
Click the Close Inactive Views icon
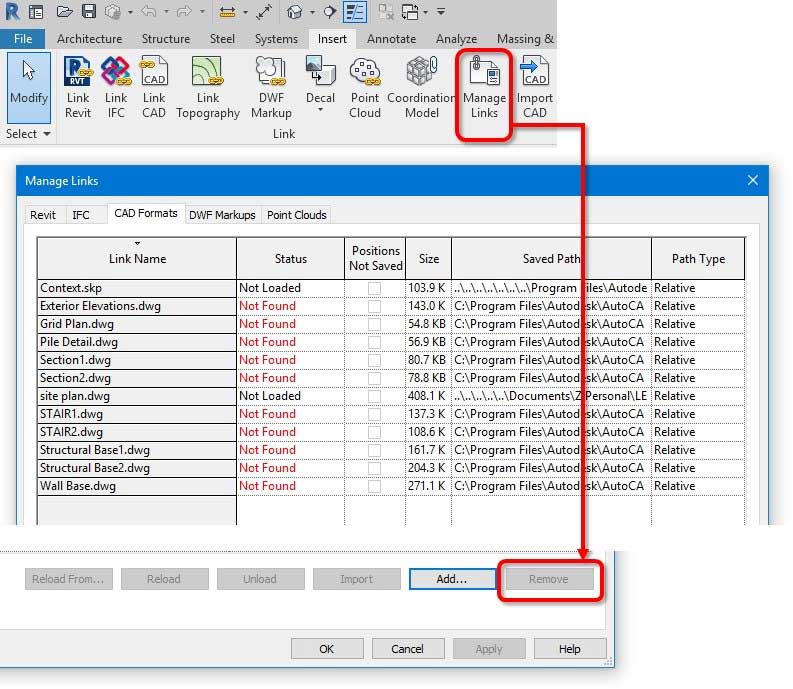tap(386, 12)
